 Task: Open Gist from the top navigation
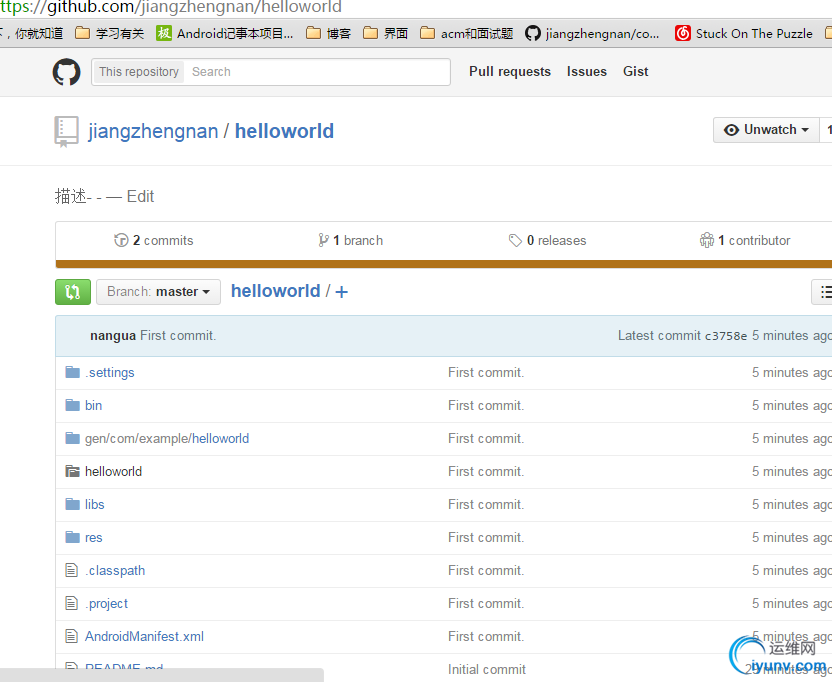(636, 71)
